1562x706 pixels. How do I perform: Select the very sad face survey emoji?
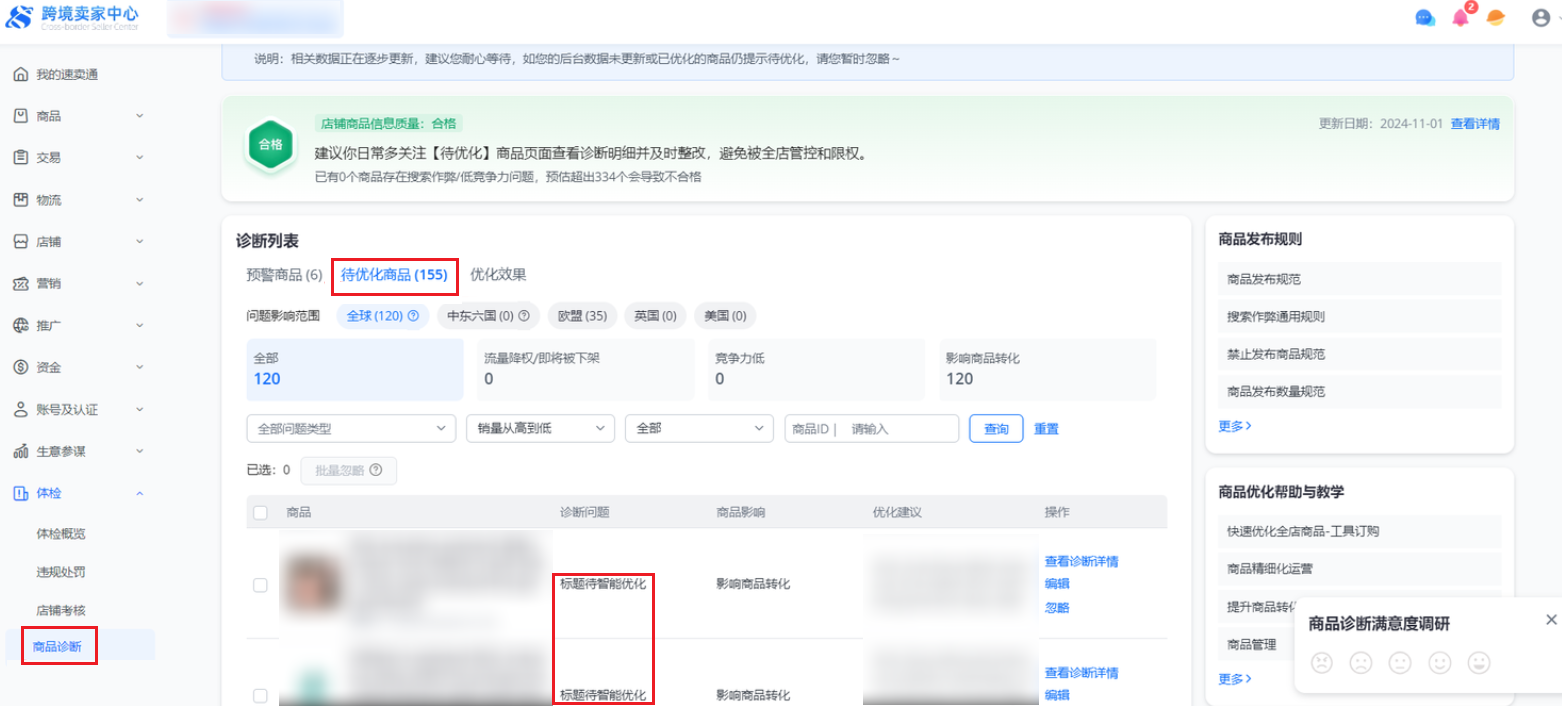point(1322,662)
